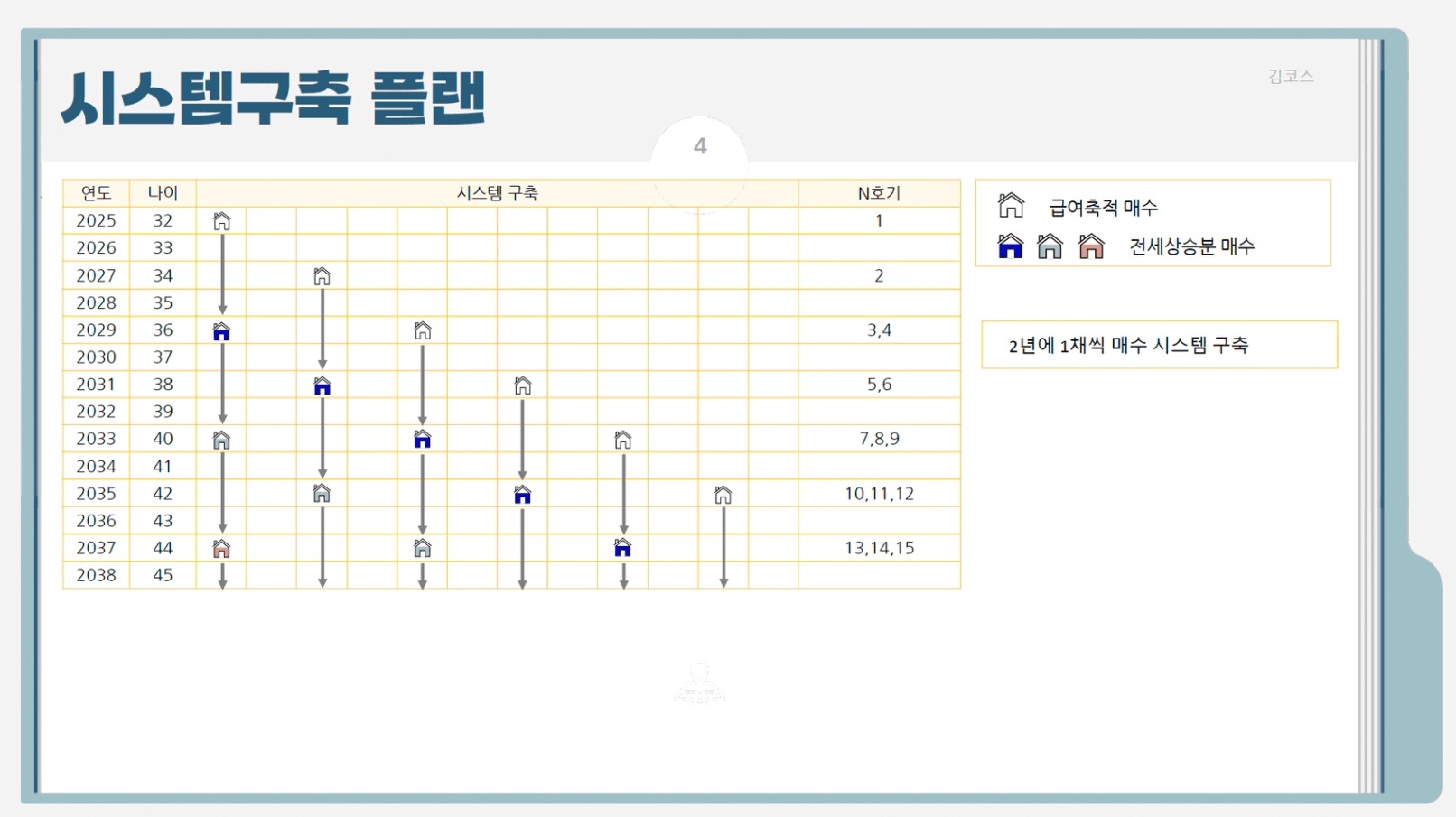1456x817 pixels.
Task: Select the 연도 column header
Action: click(x=96, y=193)
